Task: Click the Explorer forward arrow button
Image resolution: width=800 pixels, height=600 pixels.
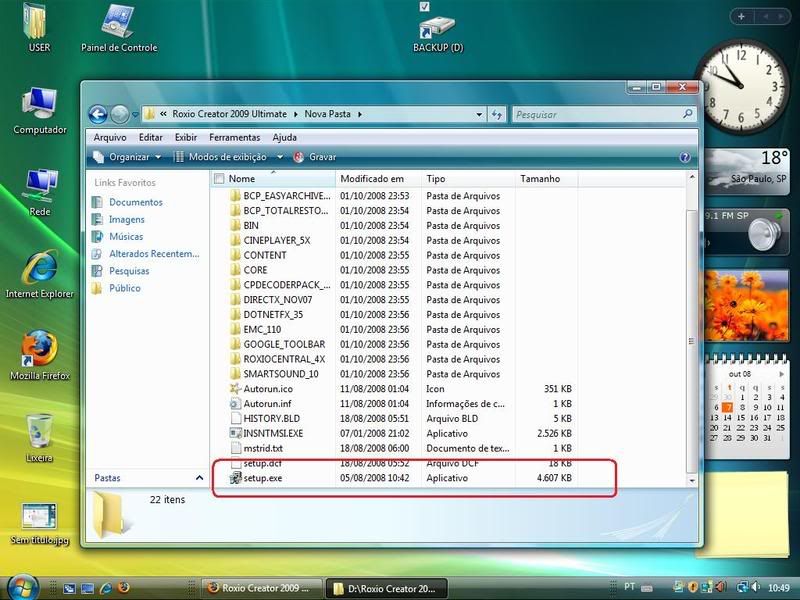Action: pos(119,114)
